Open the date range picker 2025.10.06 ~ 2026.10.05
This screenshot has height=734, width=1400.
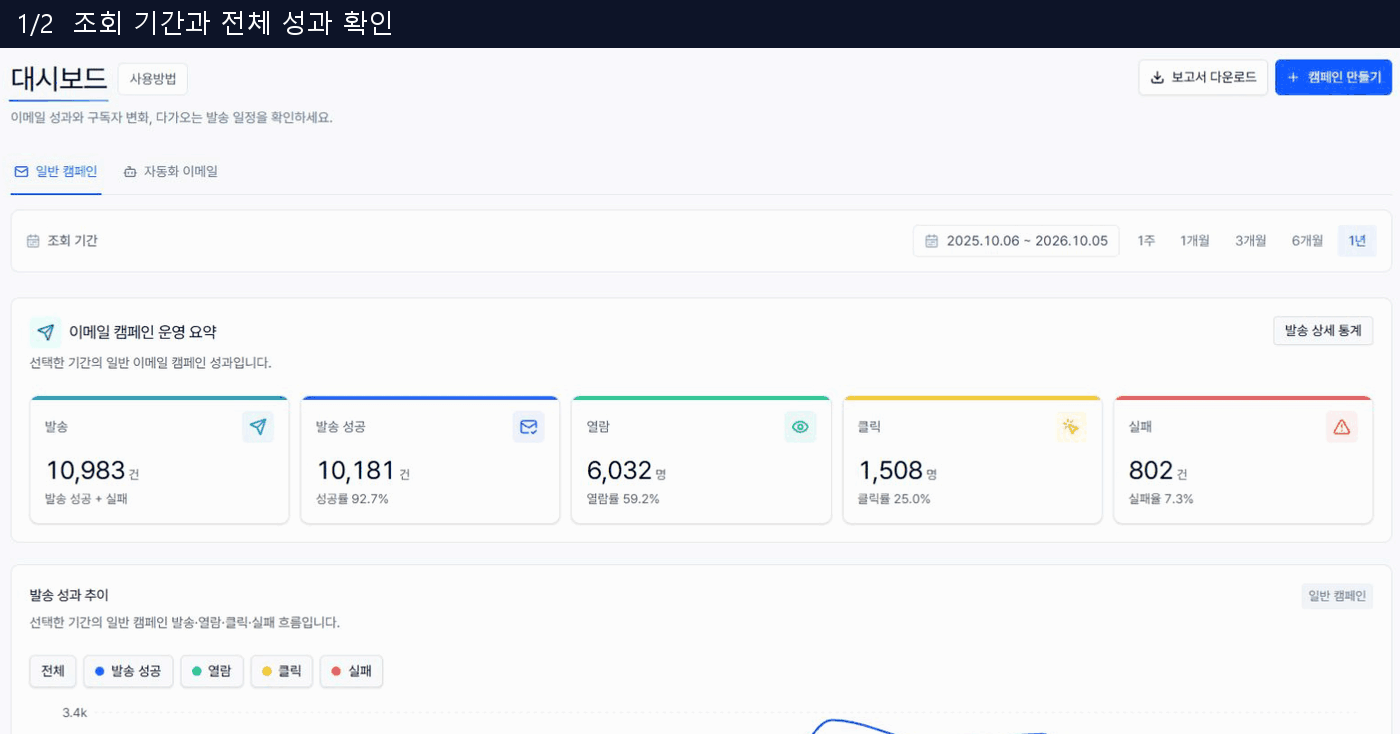click(1016, 241)
